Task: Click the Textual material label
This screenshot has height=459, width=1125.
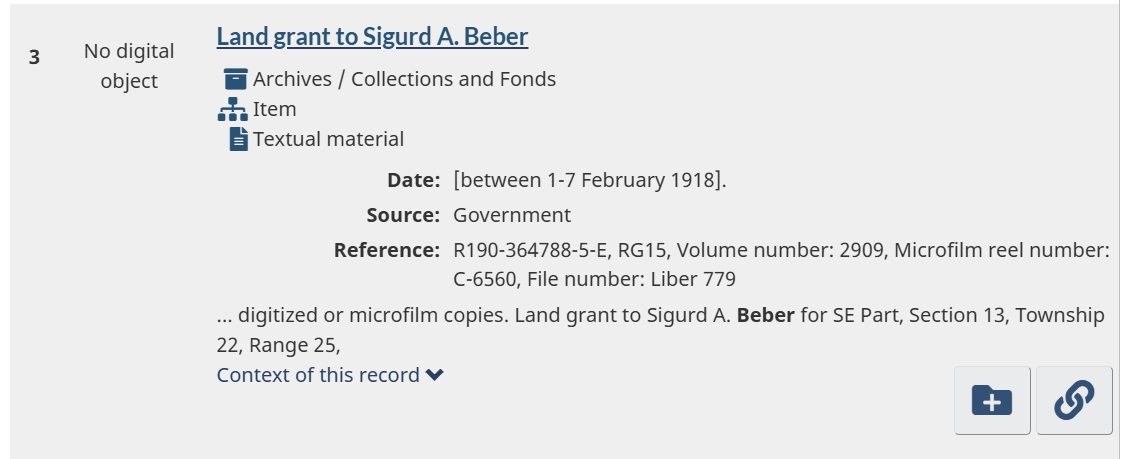Action: (x=328, y=139)
